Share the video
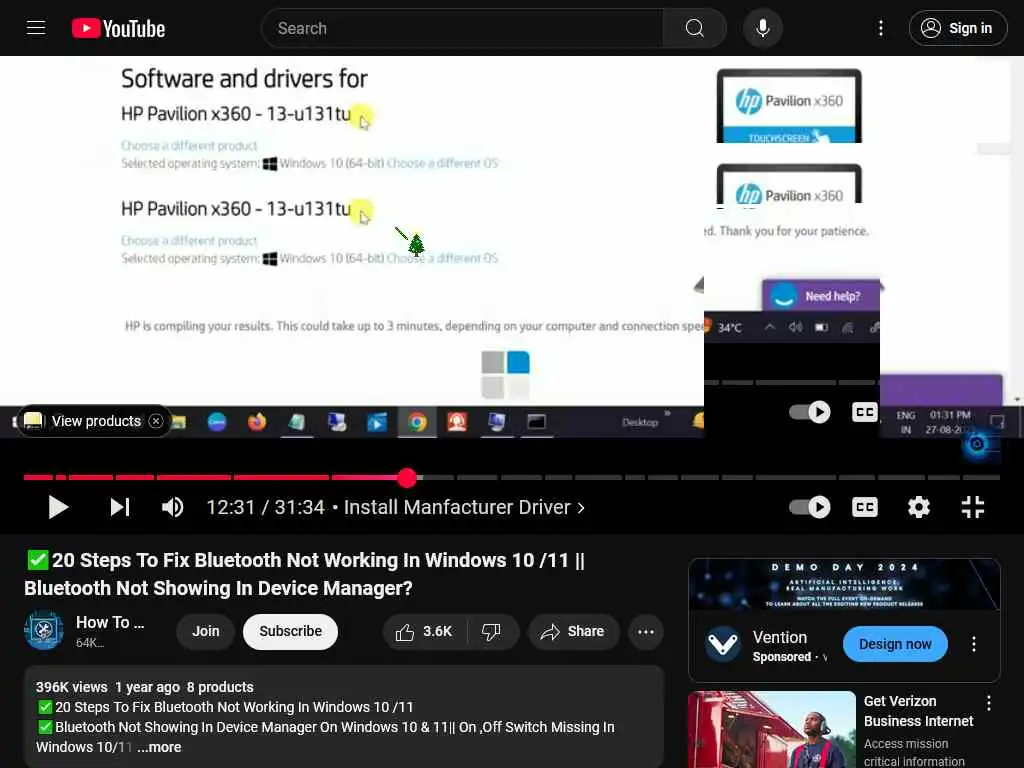The width and height of the screenshot is (1024, 768). pyautogui.click(x=573, y=632)
